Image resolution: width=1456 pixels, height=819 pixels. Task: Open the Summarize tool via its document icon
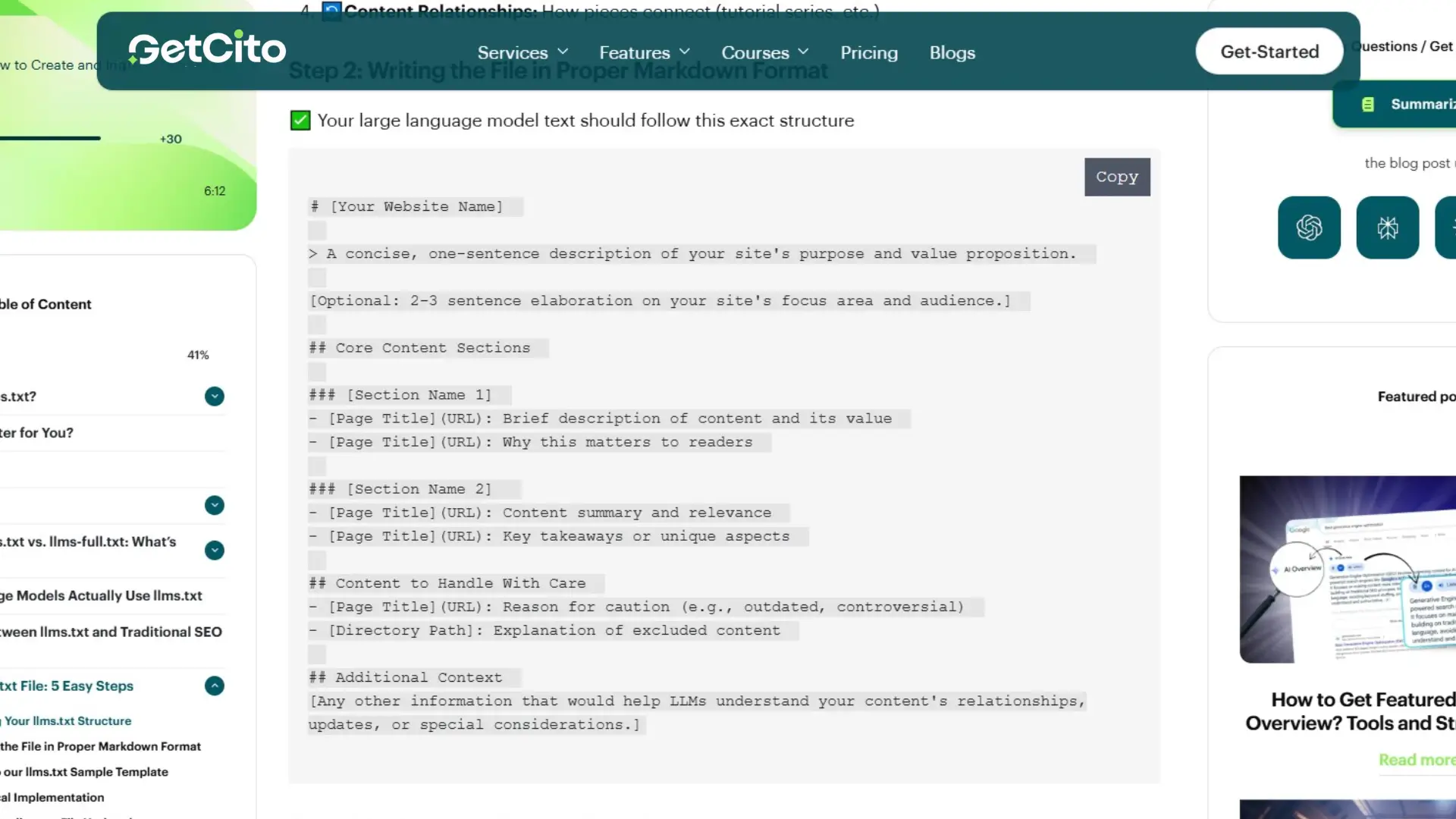1369,104
